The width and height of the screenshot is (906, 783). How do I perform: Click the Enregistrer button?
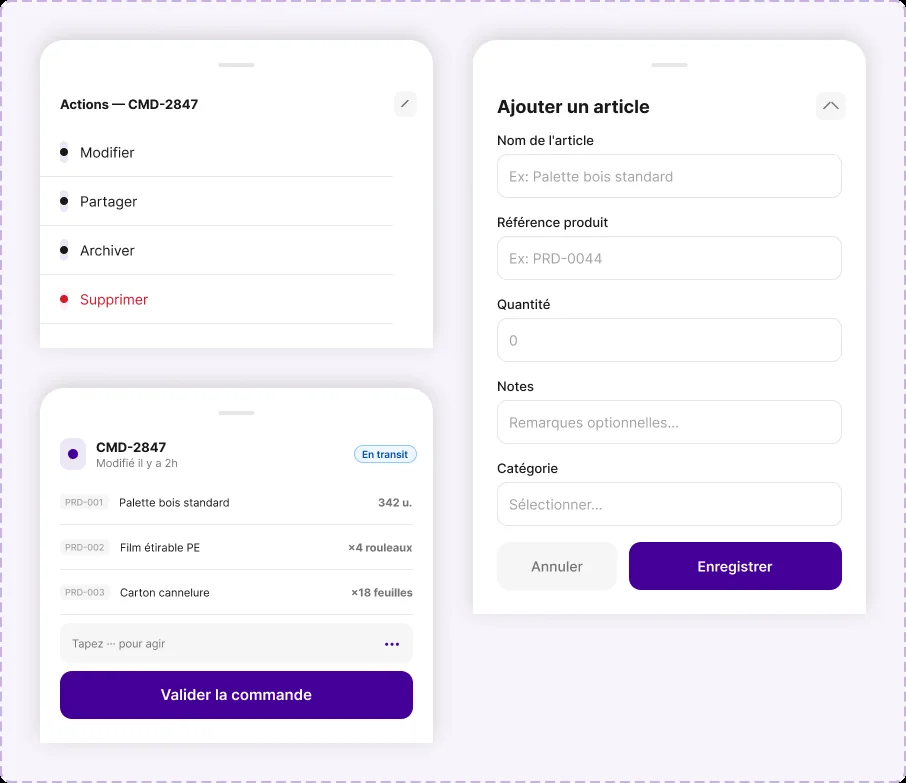pyautogui.click(x=735, y=566)
